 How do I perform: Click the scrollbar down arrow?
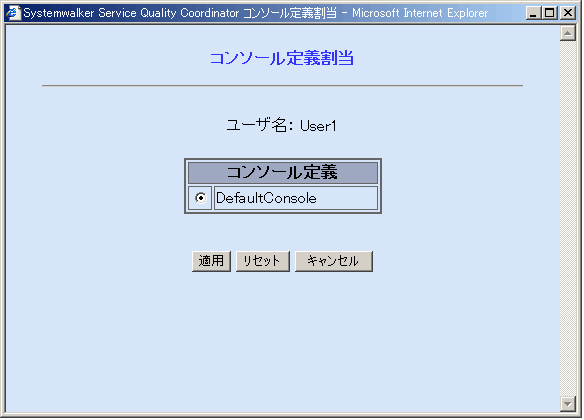click(568, 404)
